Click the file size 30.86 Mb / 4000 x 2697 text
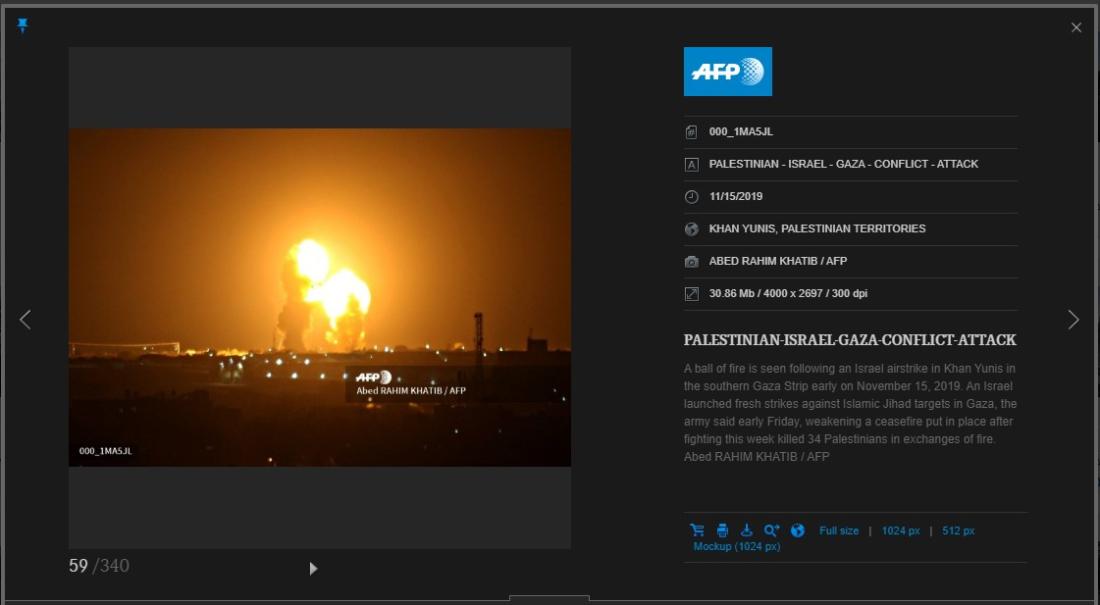This screenshot has height=605, width=1100. [x=788, y=293]
